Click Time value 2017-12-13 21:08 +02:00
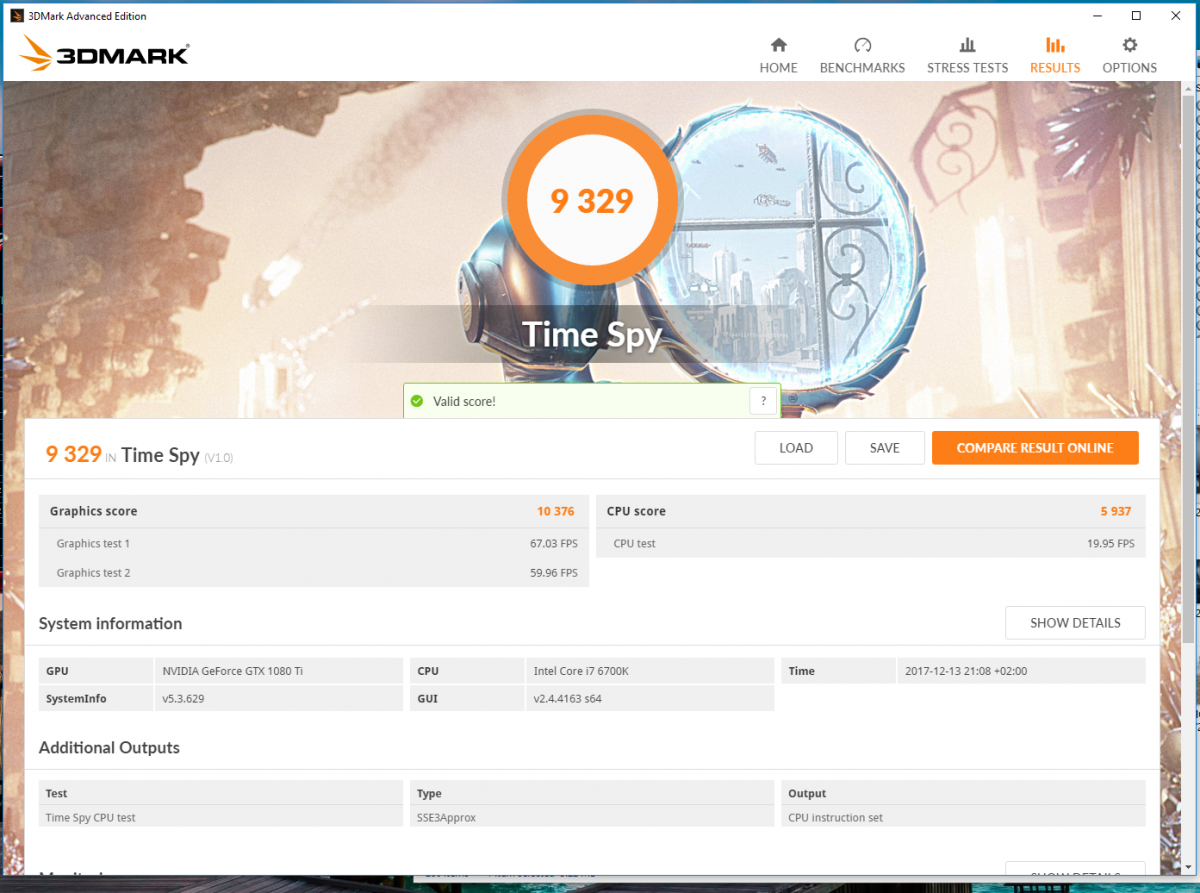1200x893 pixels. (965, 671)
